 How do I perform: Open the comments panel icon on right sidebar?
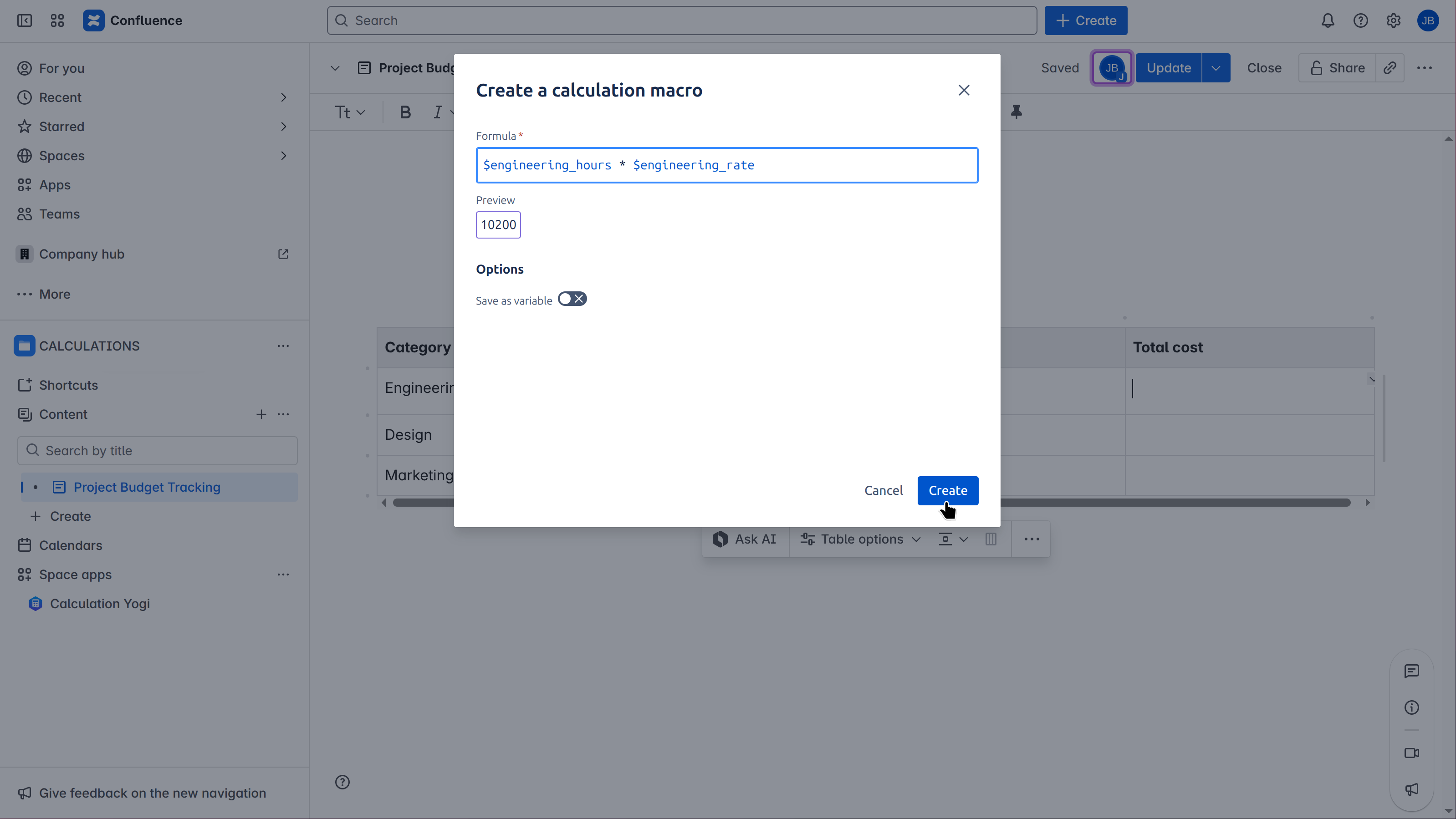[x=1411, y=671]
